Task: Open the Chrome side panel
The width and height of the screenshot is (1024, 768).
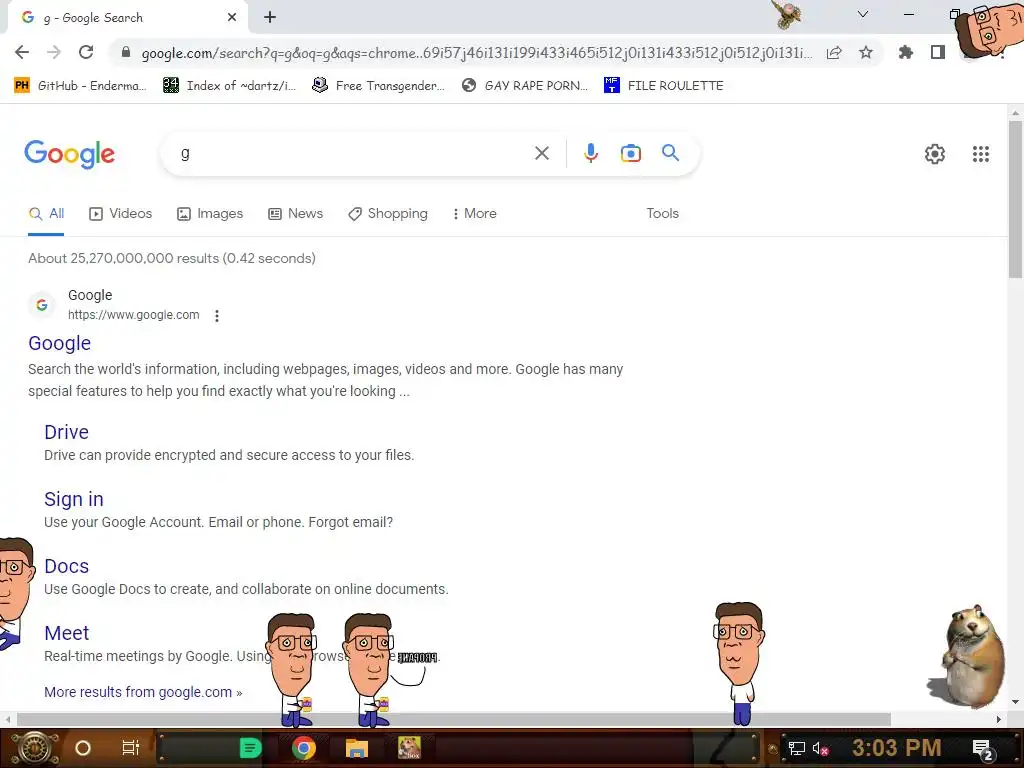Action: tap(938, 52)
